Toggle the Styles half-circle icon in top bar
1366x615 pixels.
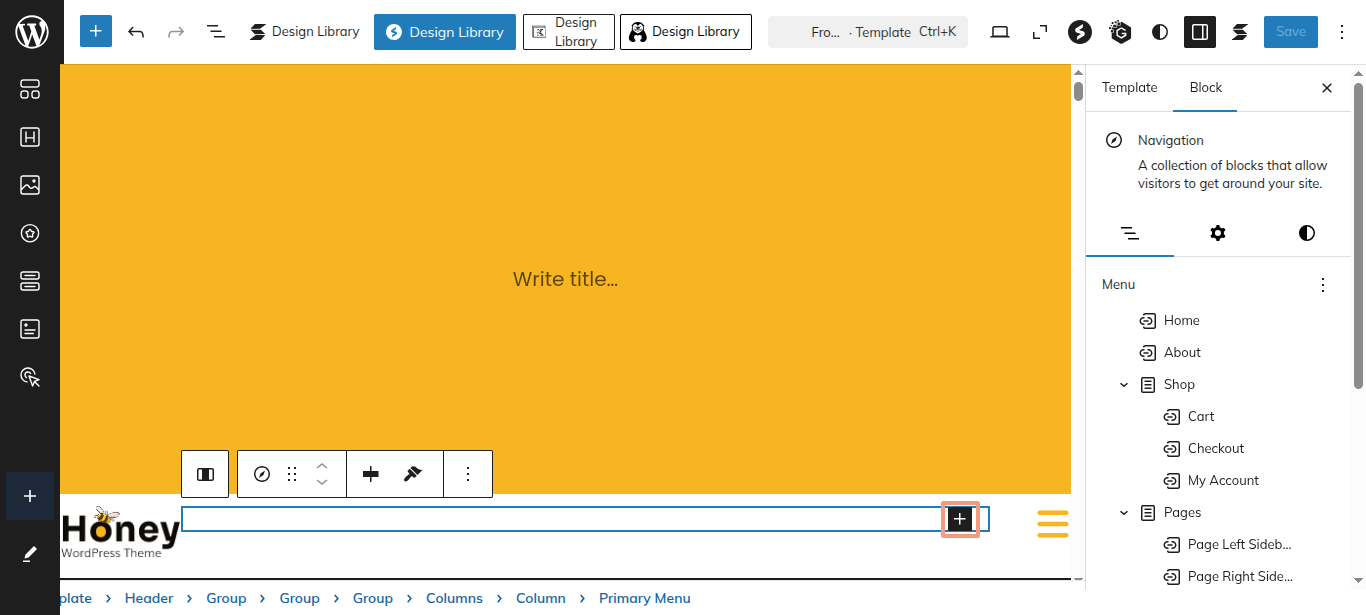[1160, 32]
